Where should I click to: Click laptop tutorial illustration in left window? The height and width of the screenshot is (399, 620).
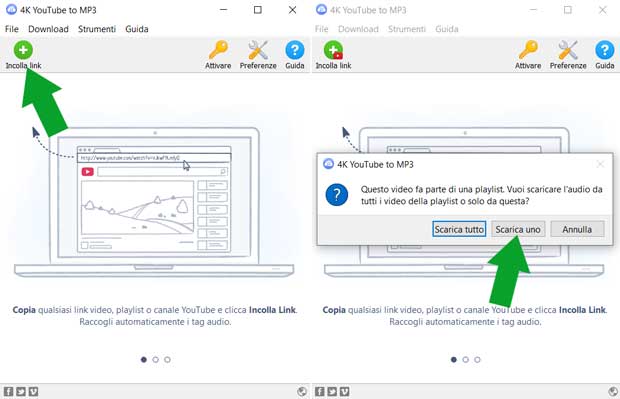click(154, 202)
